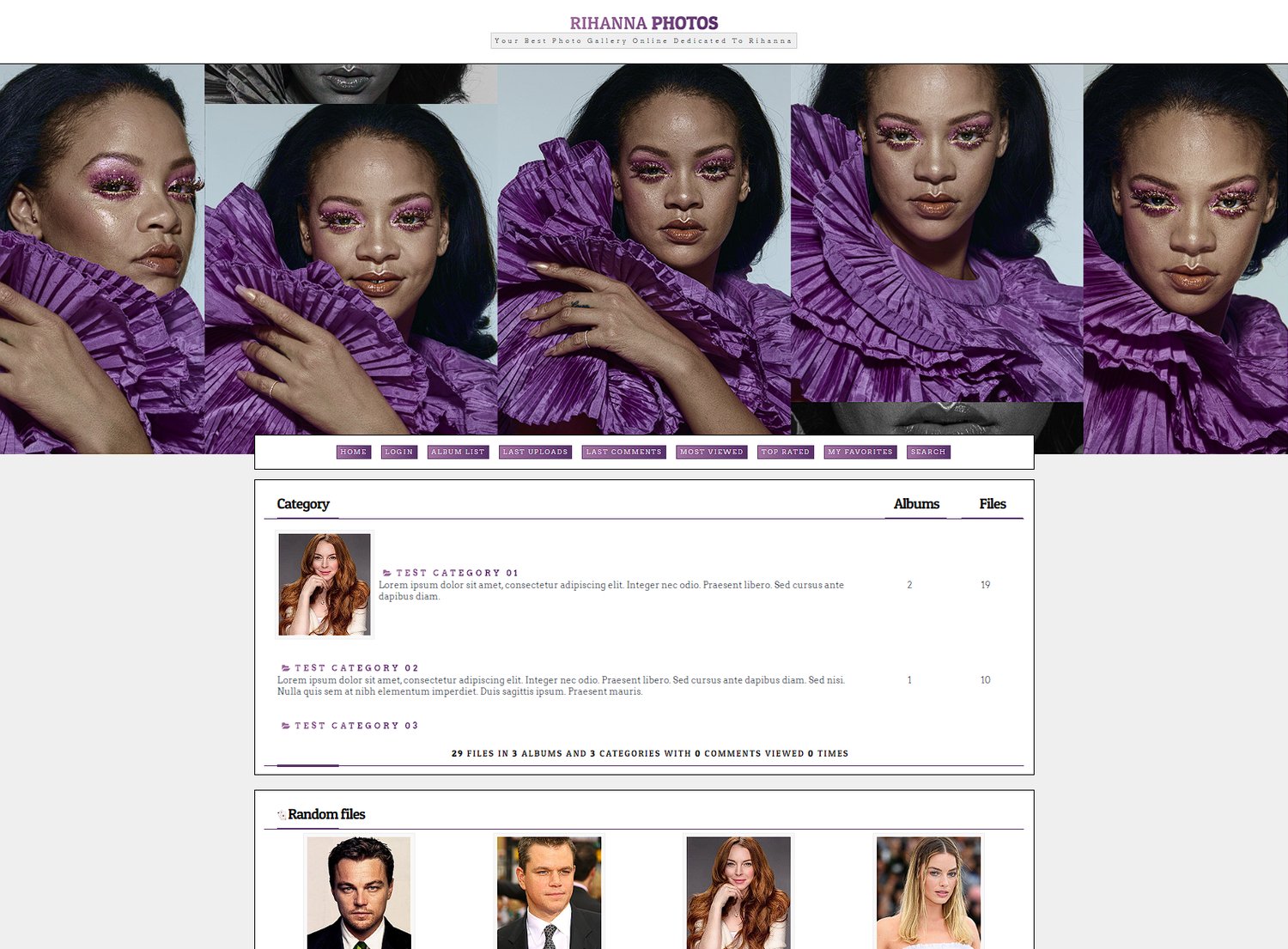Viewport: 1288px width, 949px height.
Task: Click the '29 files in 3 albums' statistics line
Action: (650, 753)
